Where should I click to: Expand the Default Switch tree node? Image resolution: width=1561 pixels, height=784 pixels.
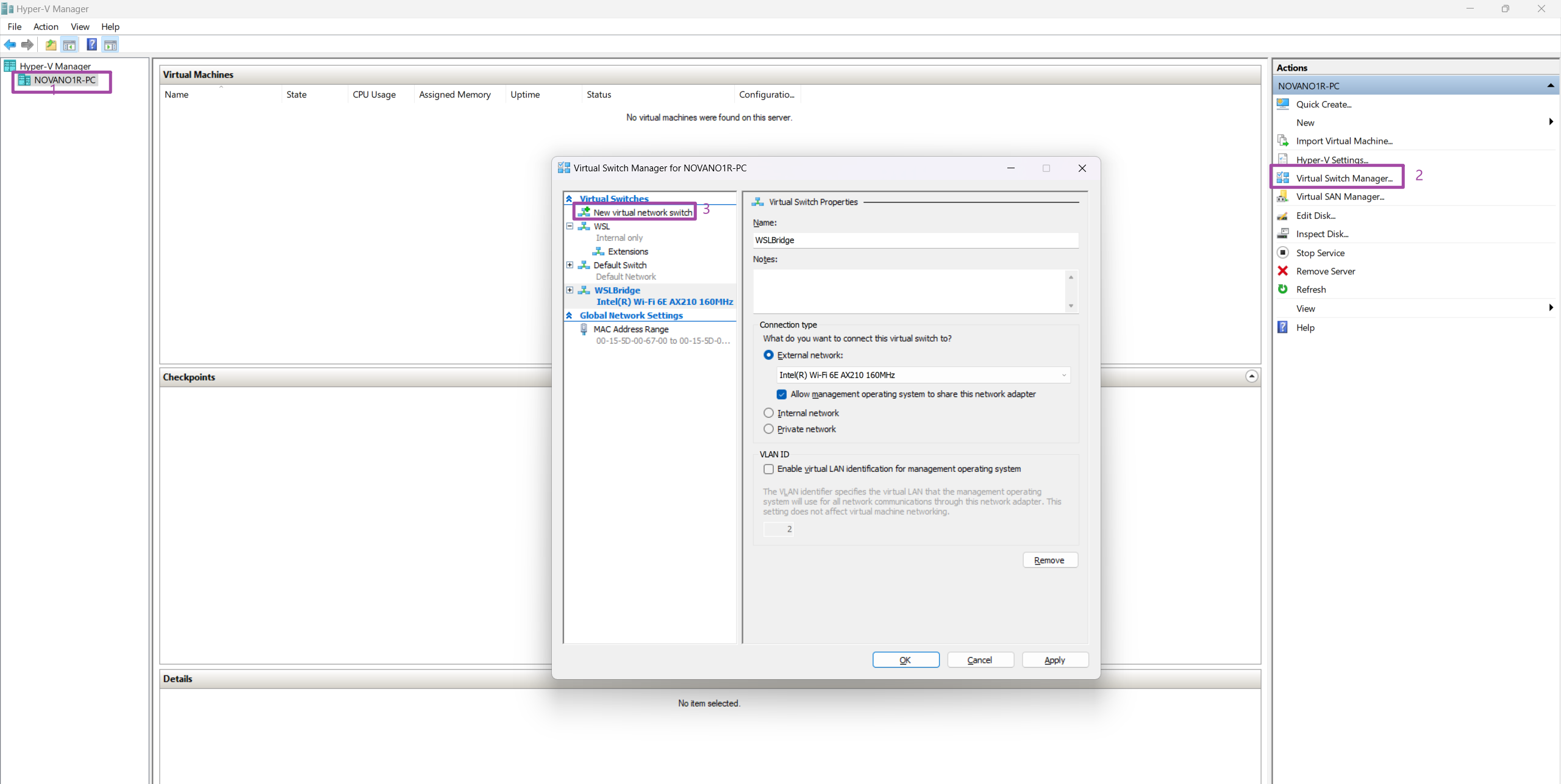(x=570, y=265)
